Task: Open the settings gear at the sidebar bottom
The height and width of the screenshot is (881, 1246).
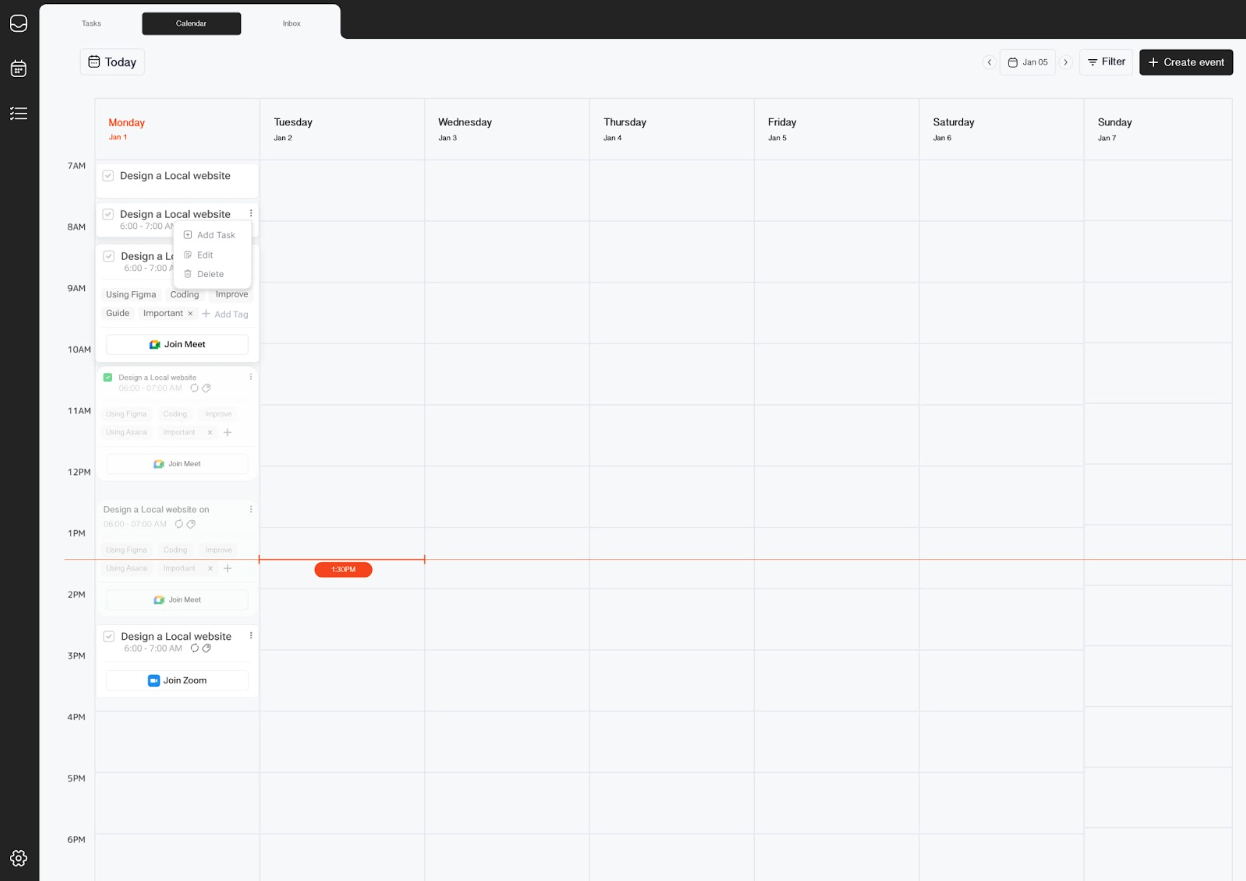Action: pyautogui.click(x=18, y=858)
